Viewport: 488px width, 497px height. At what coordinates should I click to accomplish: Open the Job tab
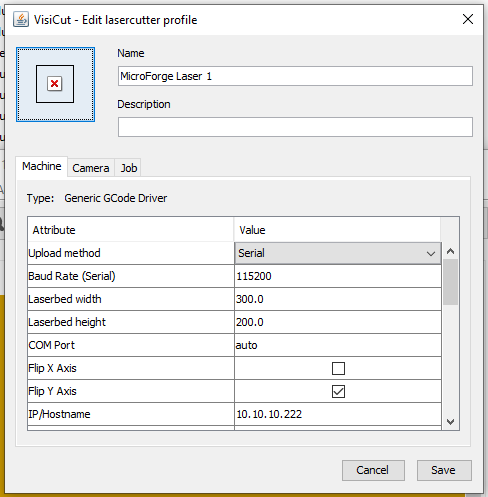[x=129, y=168]
